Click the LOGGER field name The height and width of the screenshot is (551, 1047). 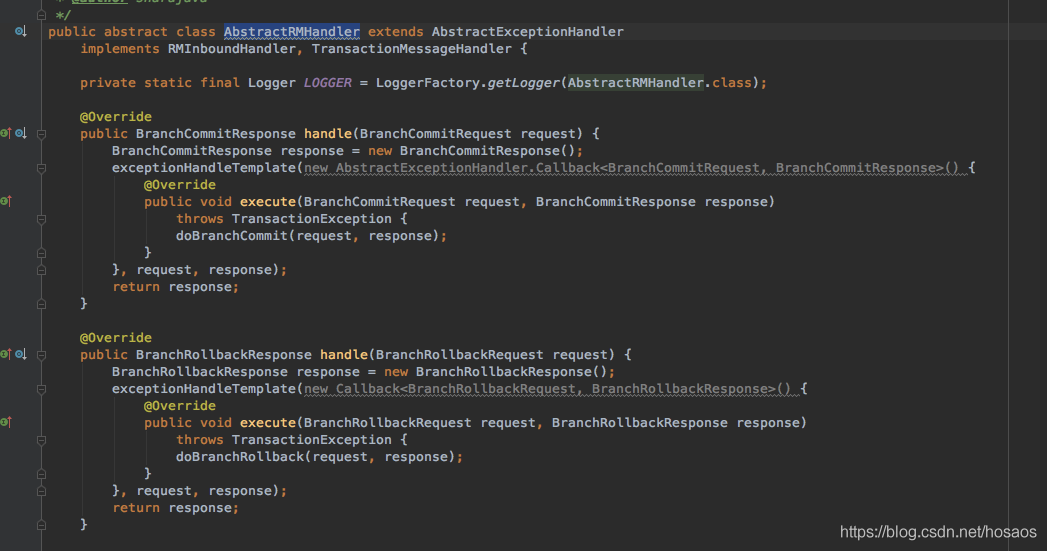point(327,83)
